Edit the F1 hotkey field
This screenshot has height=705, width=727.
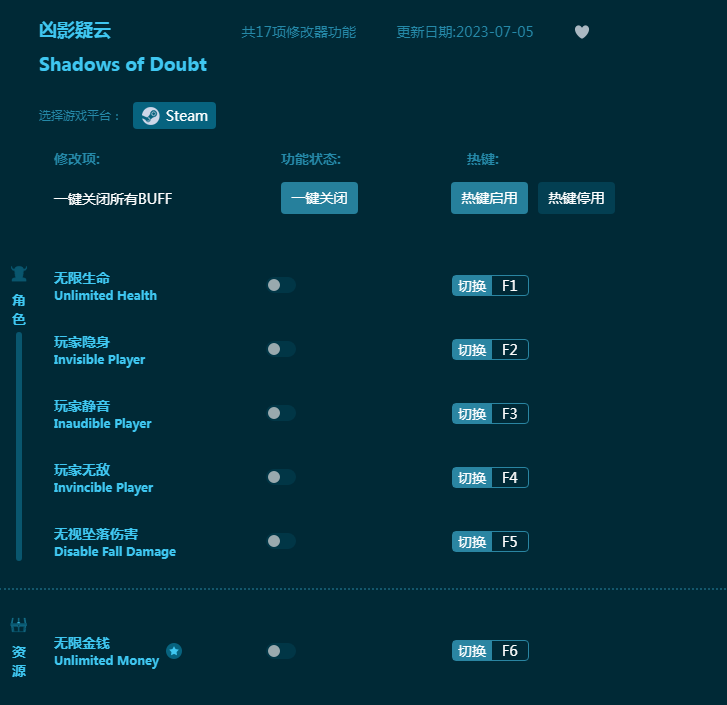(x=510, y=286)
